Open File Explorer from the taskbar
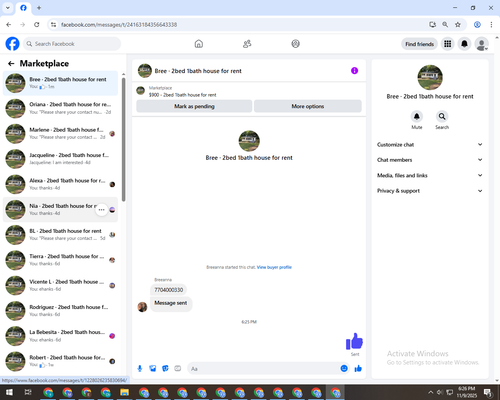 point(124,392)
